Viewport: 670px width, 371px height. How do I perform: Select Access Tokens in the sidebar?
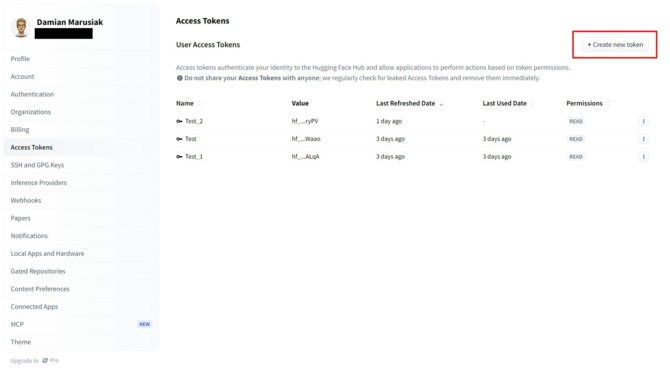[81, 147]
